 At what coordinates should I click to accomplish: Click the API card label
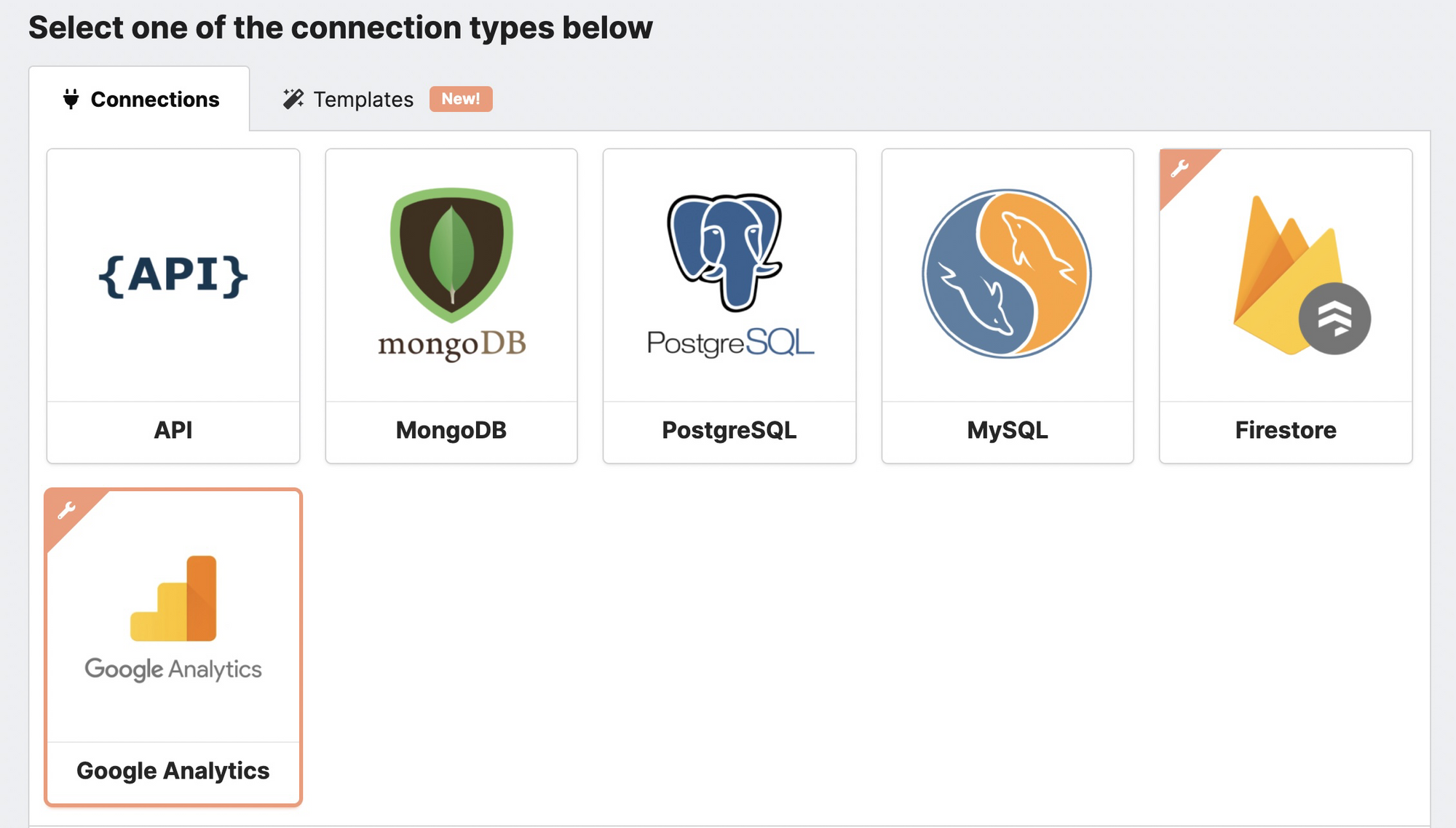173,430
